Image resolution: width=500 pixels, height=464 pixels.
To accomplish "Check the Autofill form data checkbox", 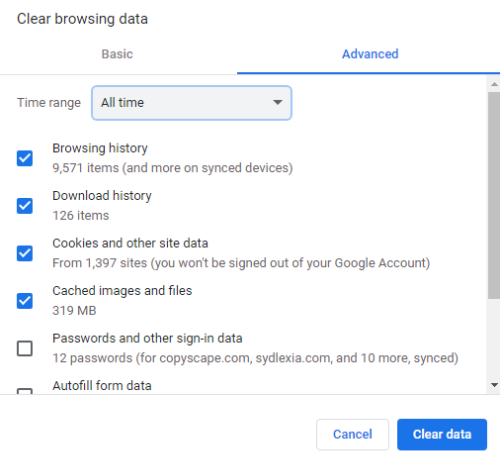I will 25,391.
